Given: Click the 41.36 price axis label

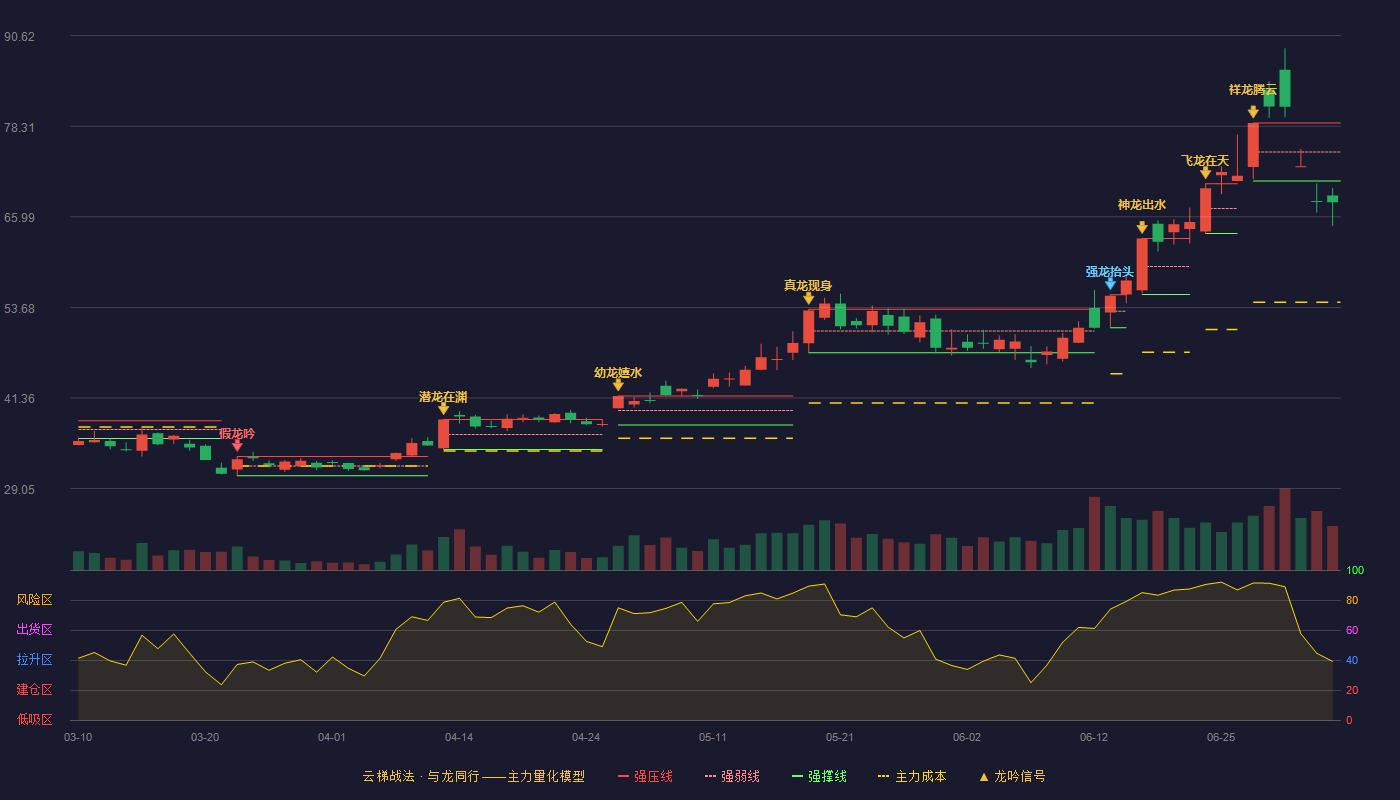Looking at the screenshot, I should [x=20, y=398].
